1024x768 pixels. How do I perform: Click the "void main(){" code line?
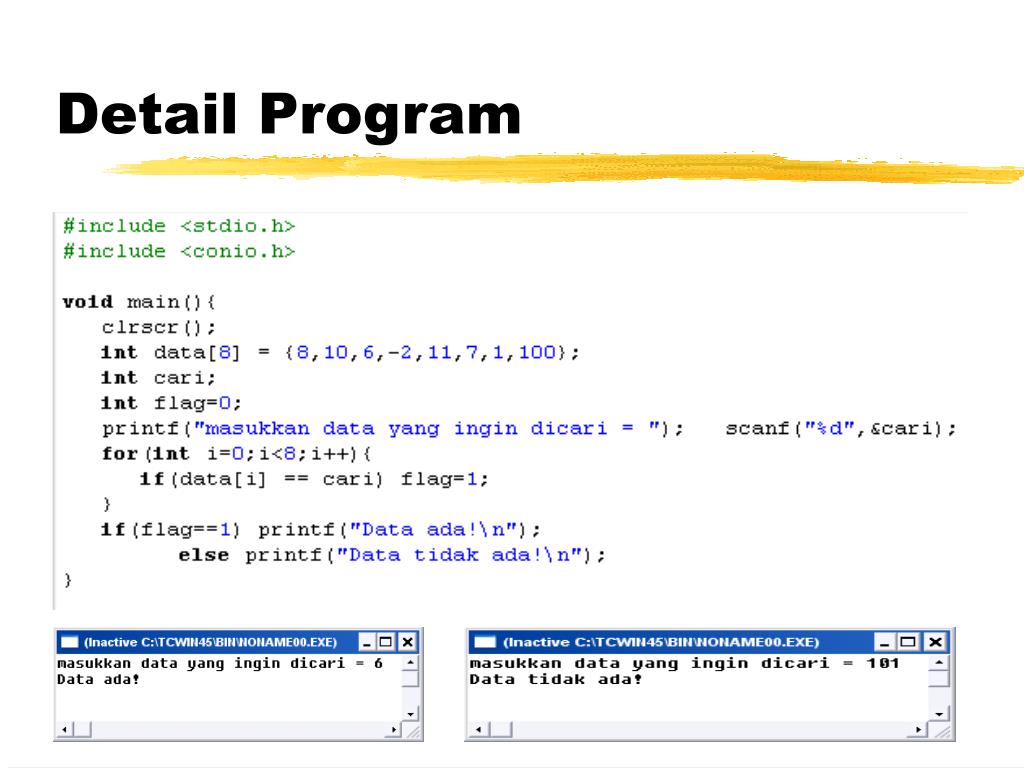[x=138, y=302]
